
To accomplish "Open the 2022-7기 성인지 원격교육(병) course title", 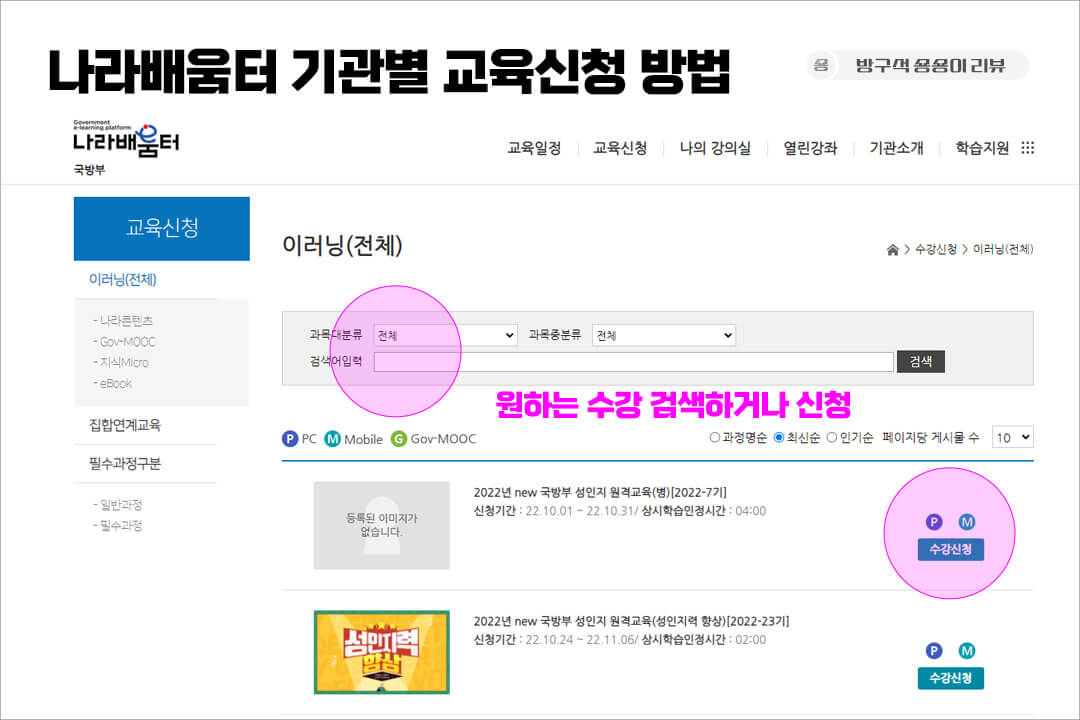I will coord(600,493).
